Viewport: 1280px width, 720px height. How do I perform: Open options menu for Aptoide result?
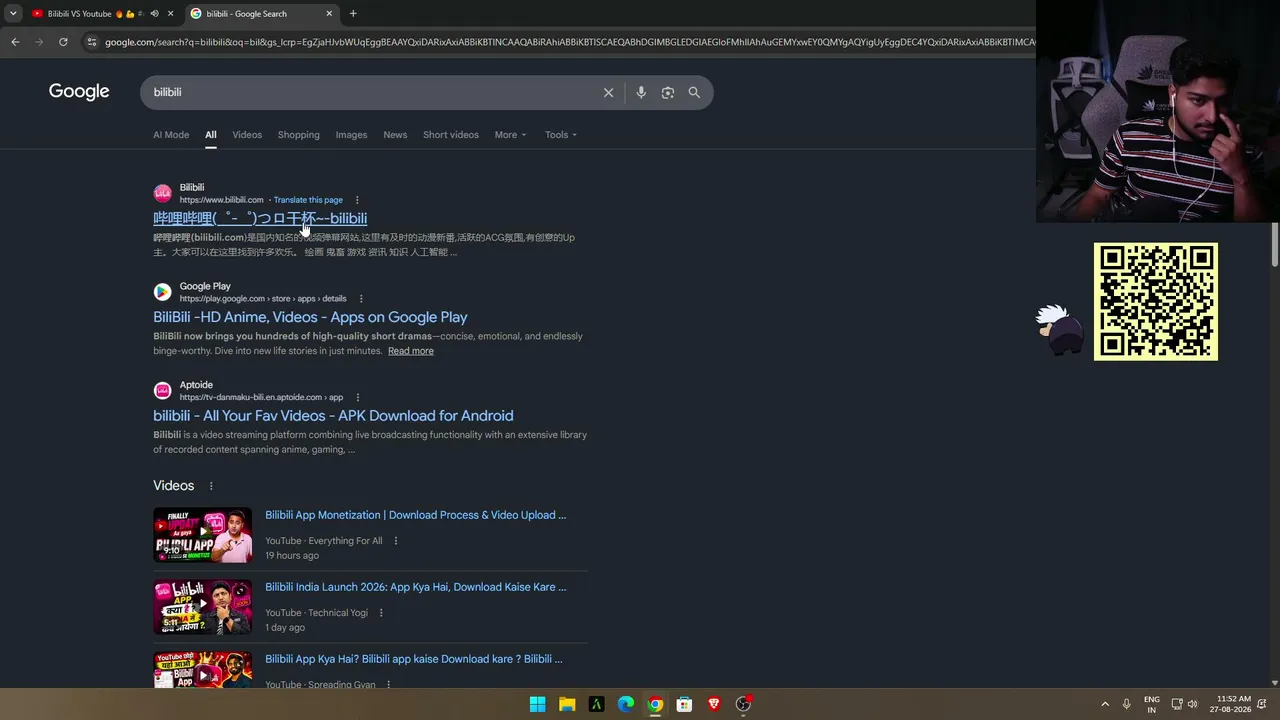[x=357, y=398]
